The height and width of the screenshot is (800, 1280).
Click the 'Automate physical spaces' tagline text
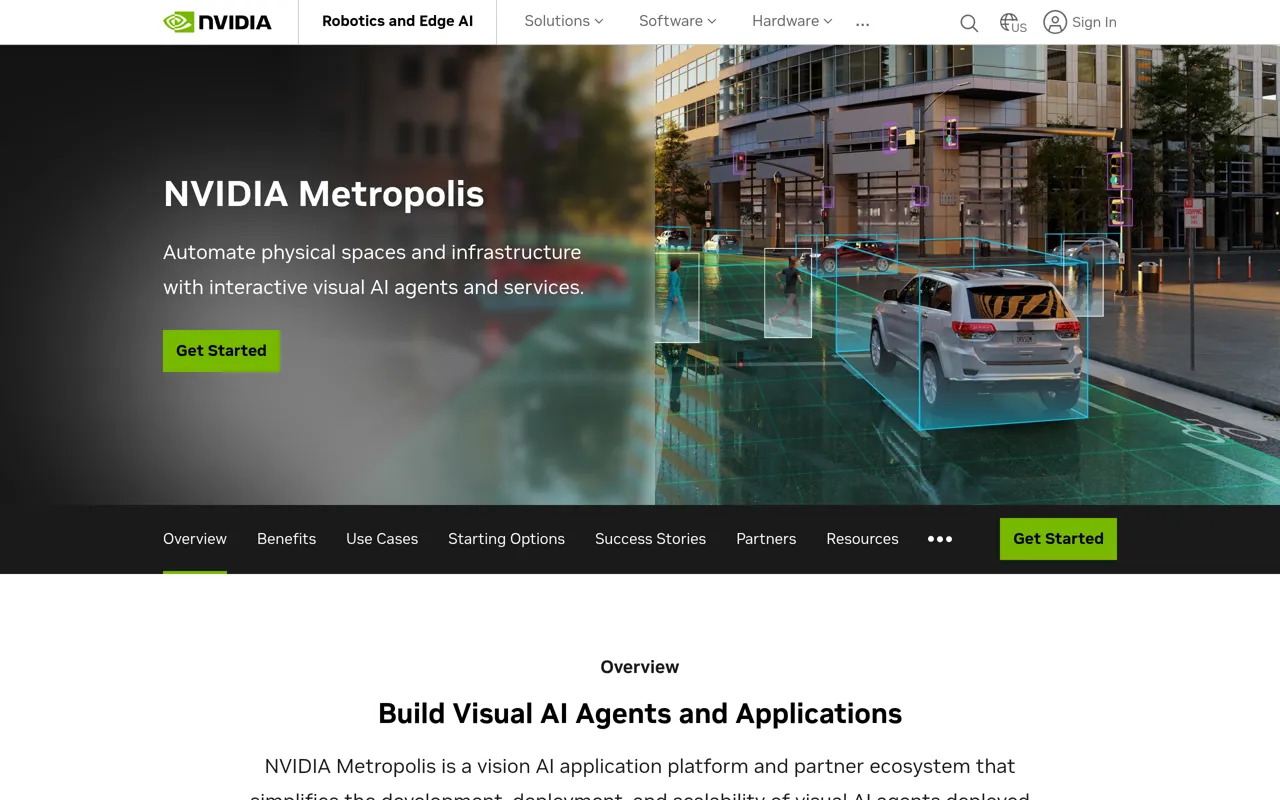373,270
